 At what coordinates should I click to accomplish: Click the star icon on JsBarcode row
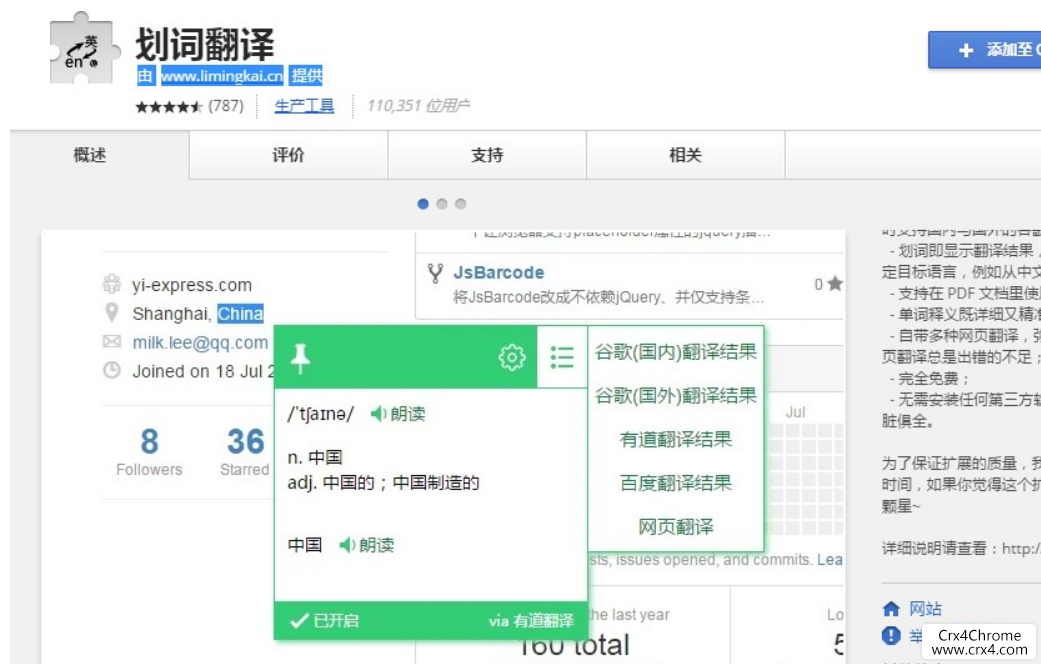(x=835, y=284)
